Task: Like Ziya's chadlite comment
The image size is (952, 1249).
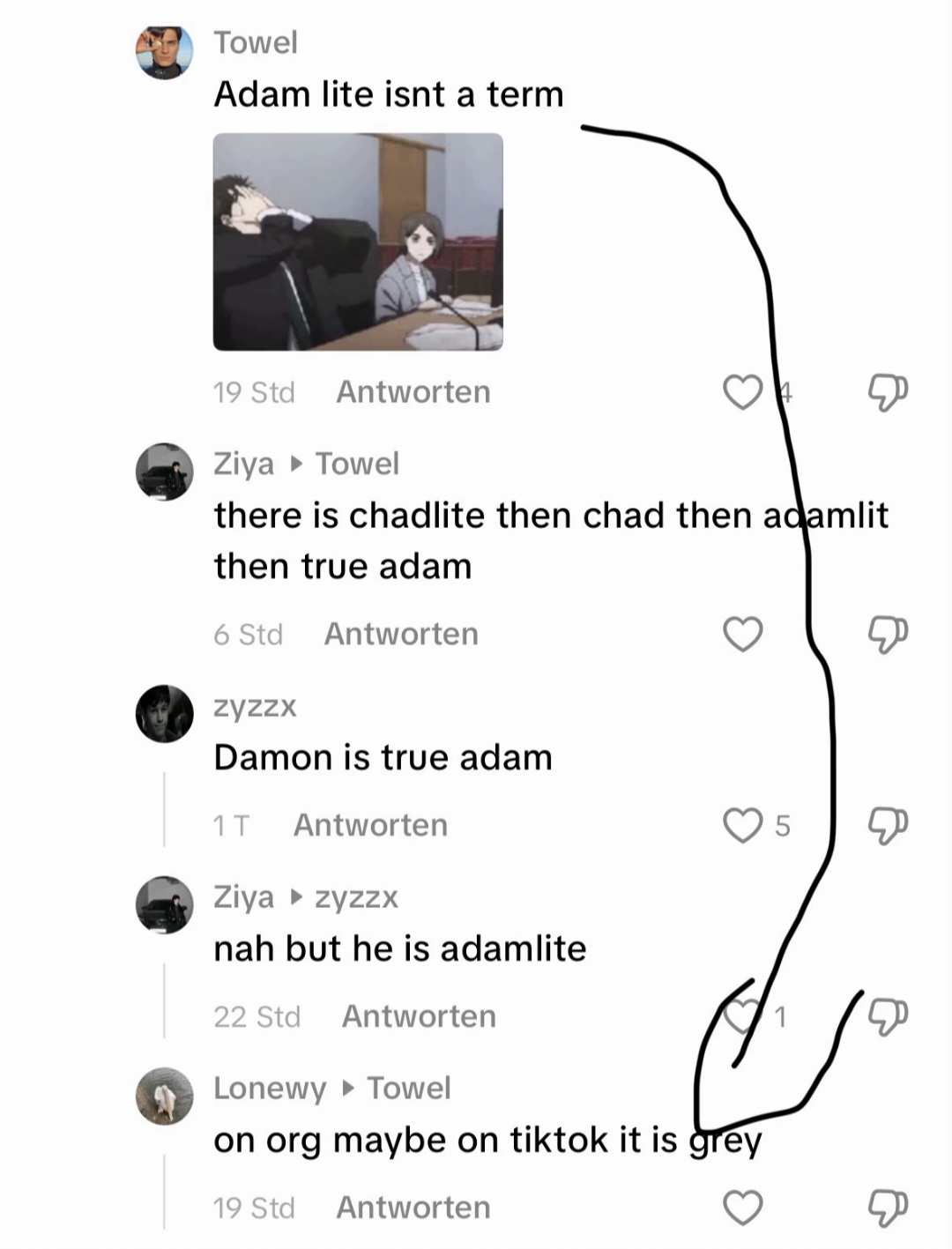Action: click(x=742, y=634)
